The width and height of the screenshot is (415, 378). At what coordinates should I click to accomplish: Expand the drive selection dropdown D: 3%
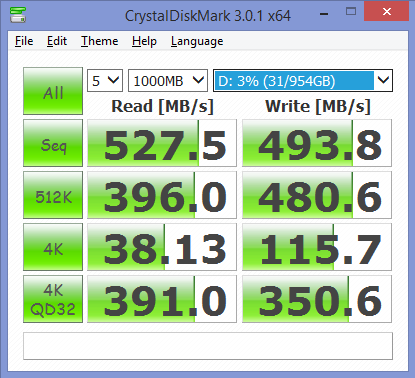click(303, 81)
